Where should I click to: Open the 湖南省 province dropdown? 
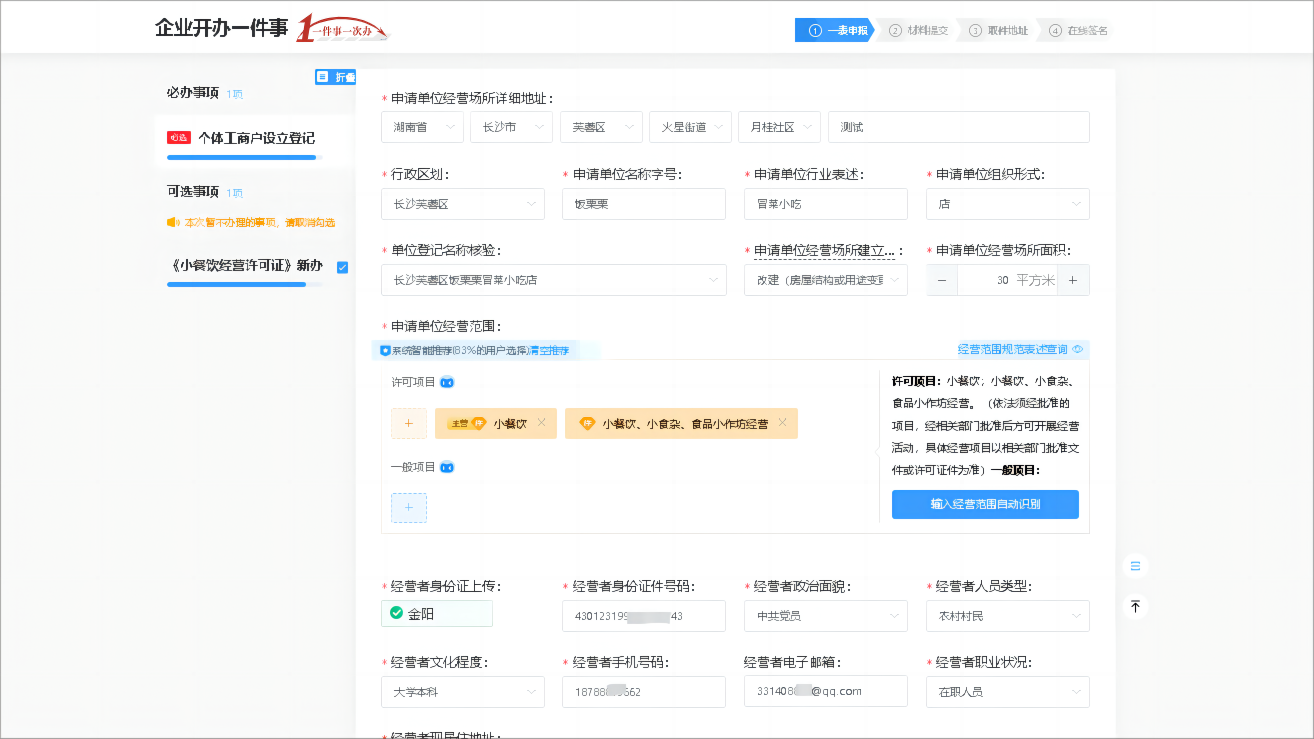[x=422, y=127]
